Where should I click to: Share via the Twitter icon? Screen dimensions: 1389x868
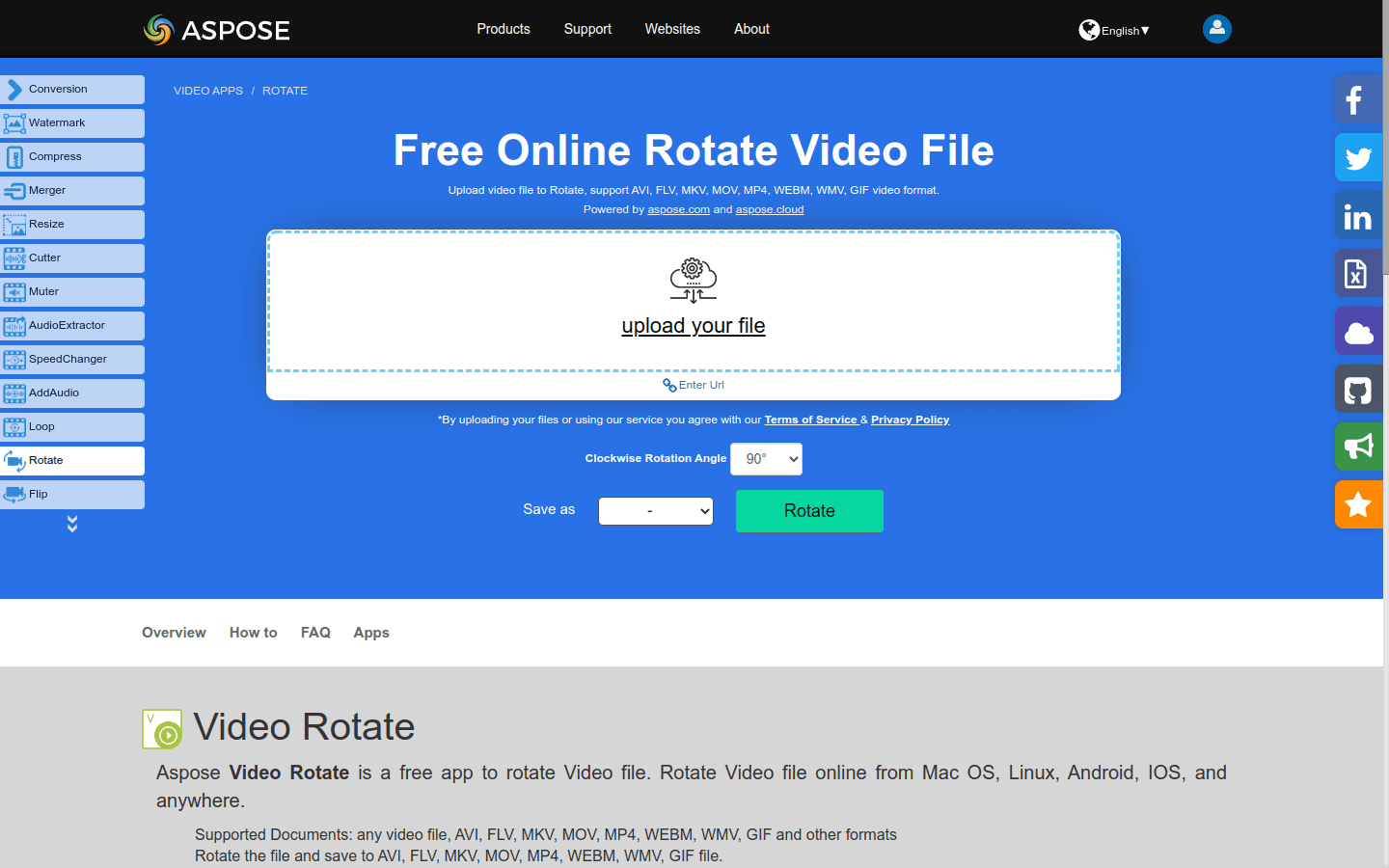pyautogui.click(x=1358, y=157)
